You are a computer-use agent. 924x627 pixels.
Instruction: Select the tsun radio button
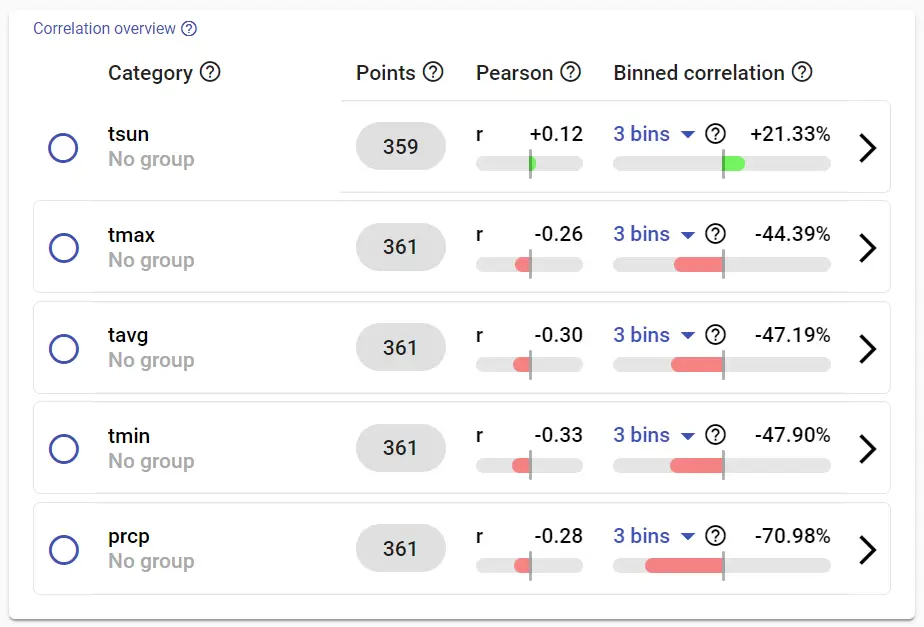click(63, 147)
